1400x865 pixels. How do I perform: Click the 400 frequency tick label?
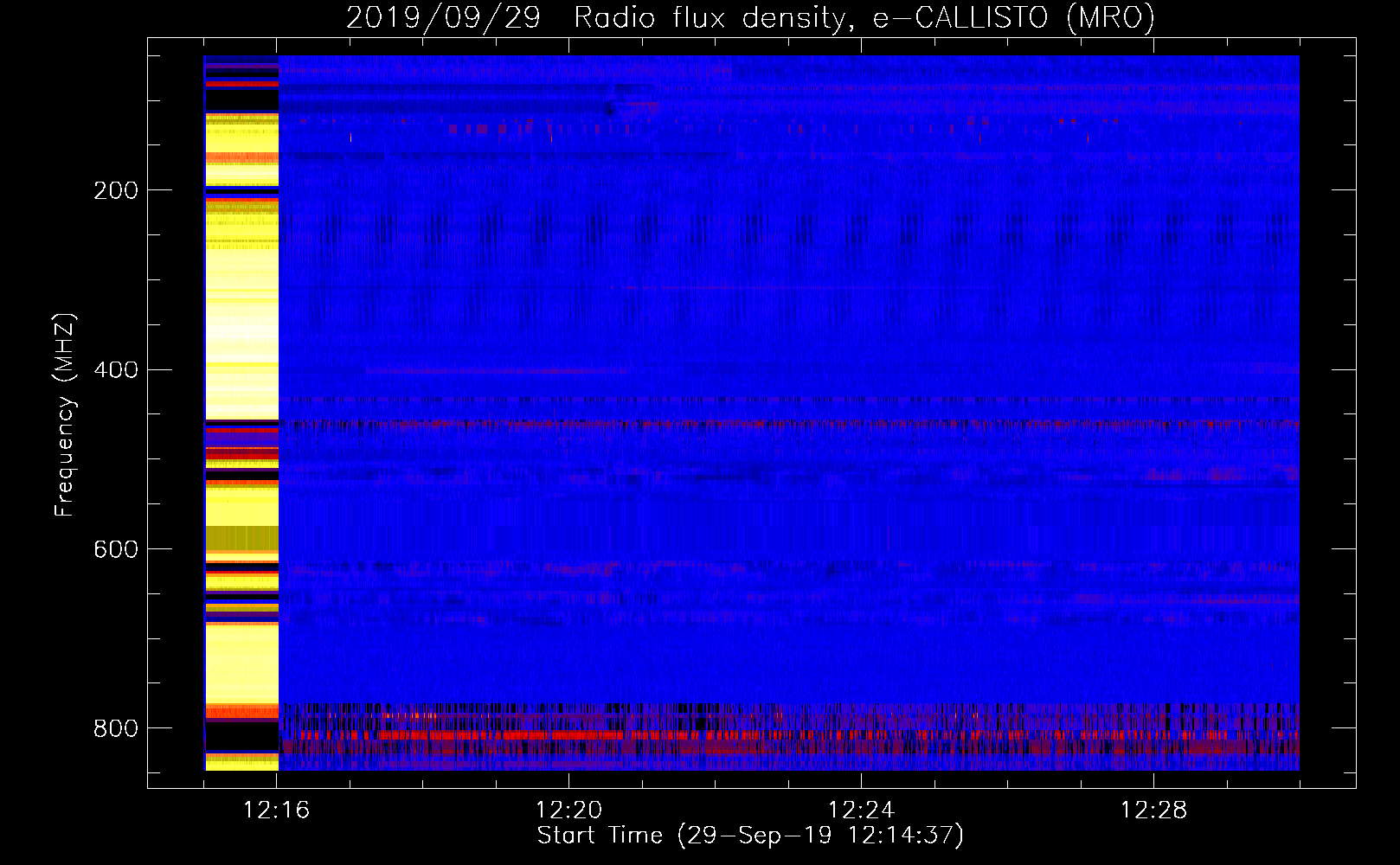pos(116,370)
